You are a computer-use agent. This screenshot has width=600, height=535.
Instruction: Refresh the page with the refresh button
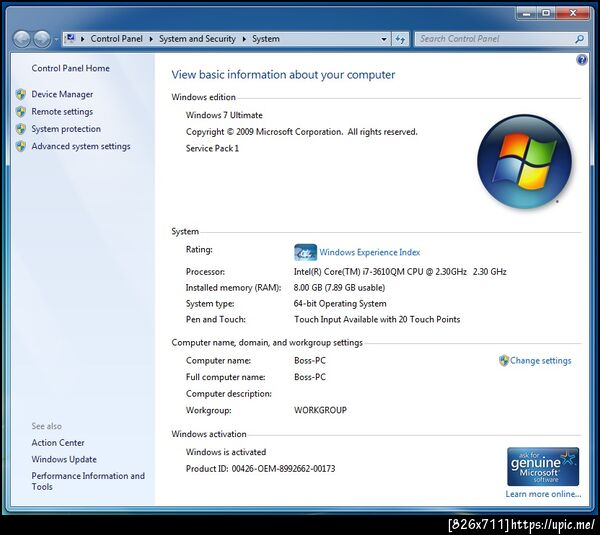[400, 39]
